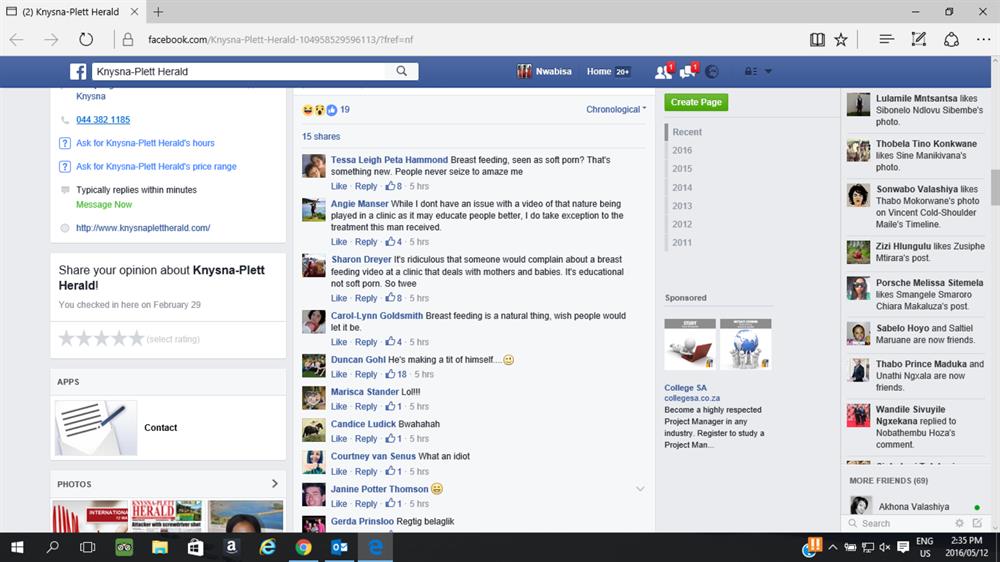Open Task View in taskbar
The image size is (1000, 562).
coord(87,547)
